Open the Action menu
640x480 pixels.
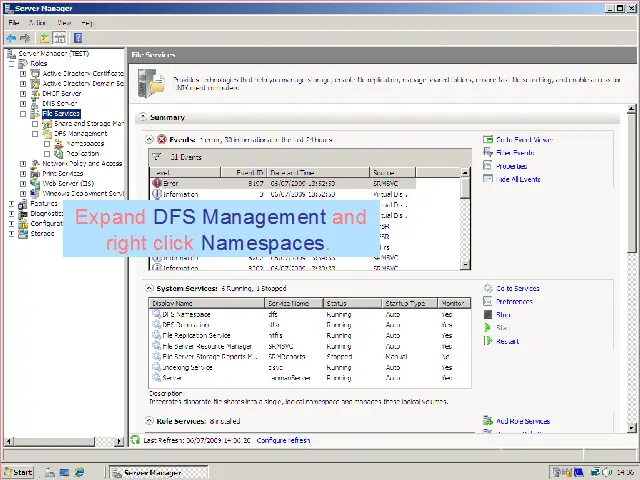tap(37, 23)
